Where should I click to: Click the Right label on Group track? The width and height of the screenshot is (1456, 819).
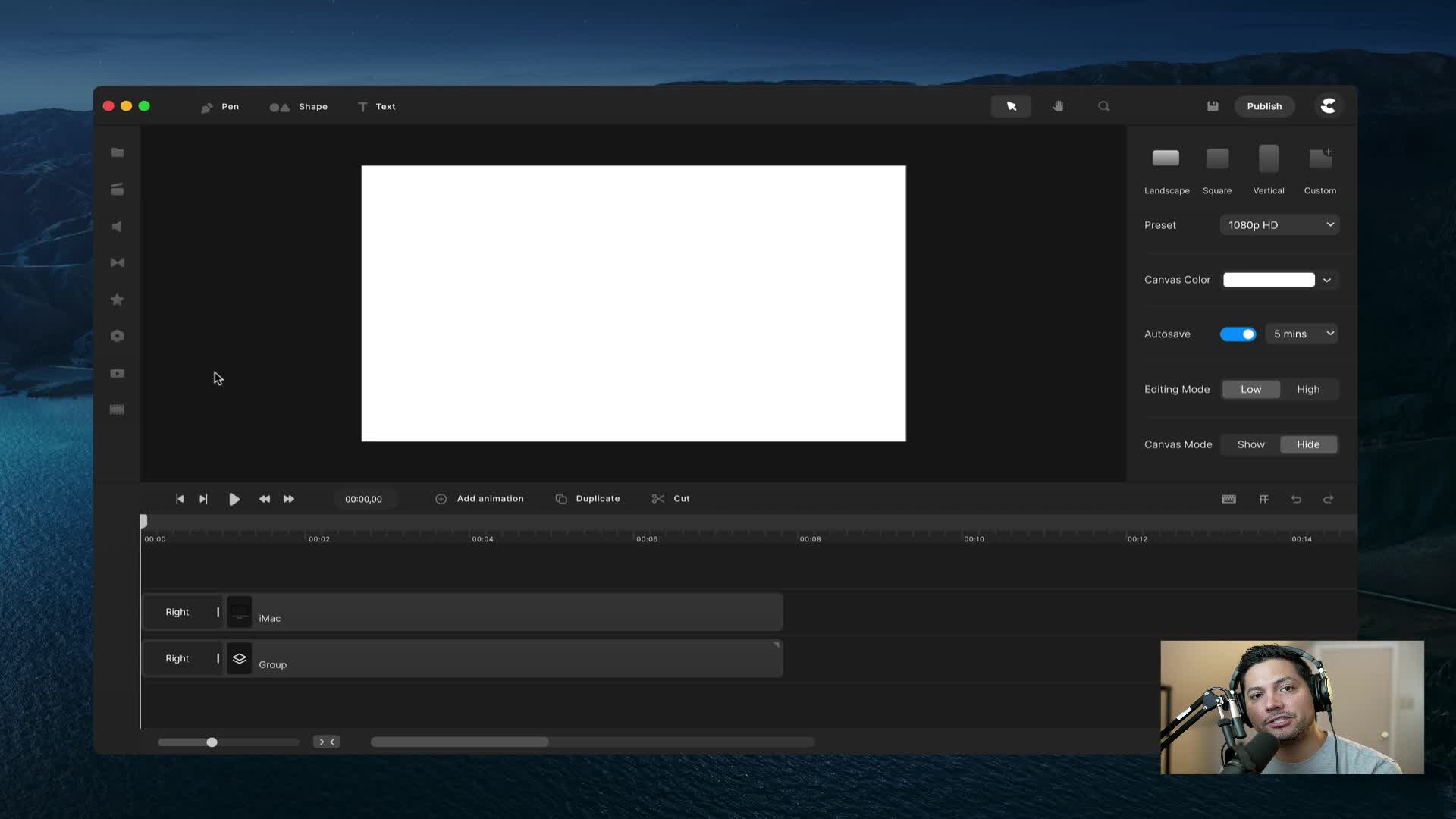[x=177, y=658]
